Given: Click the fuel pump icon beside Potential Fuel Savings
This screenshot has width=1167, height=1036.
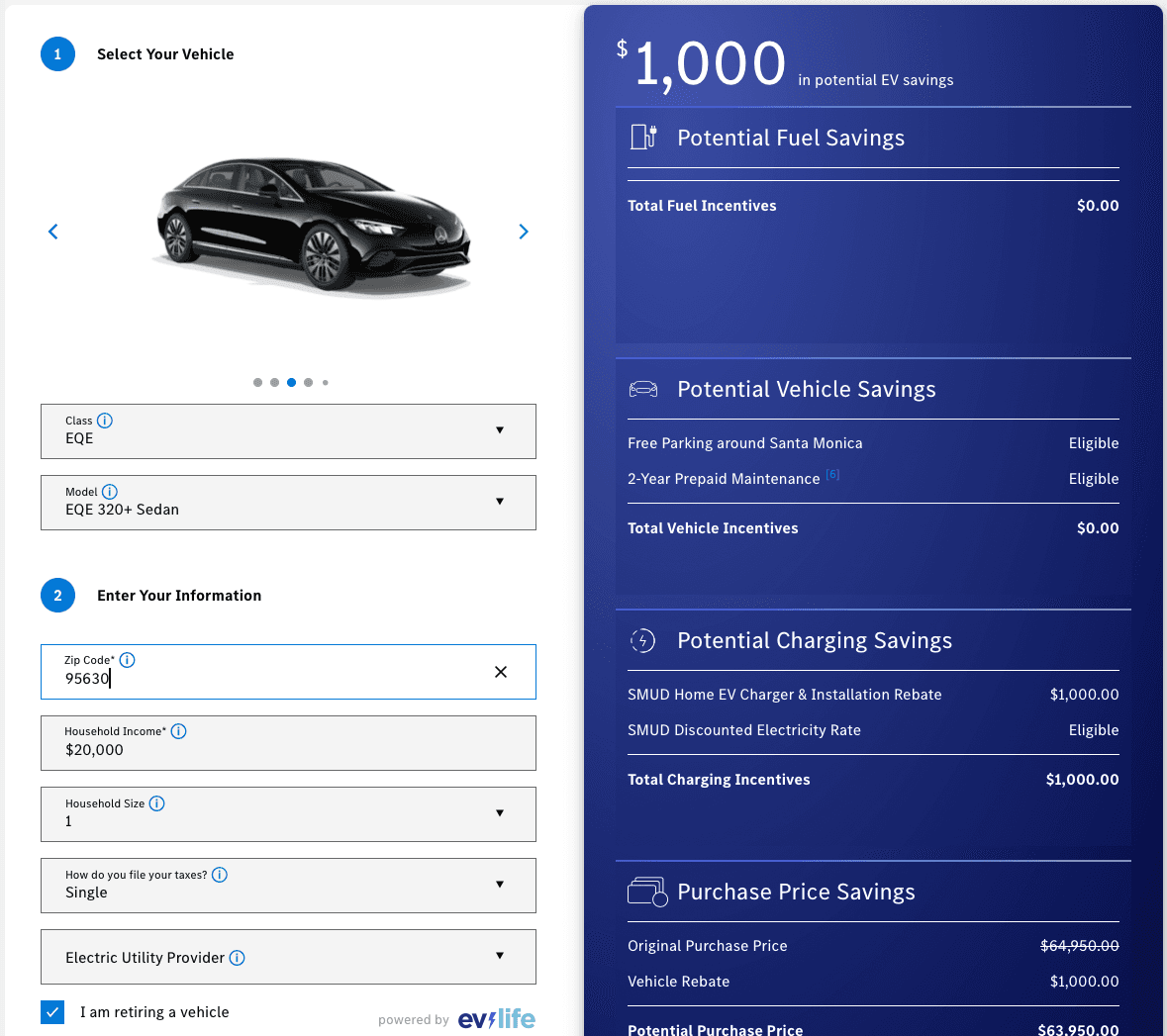Looking at the screenshot, I should click(x=641, y=138).
